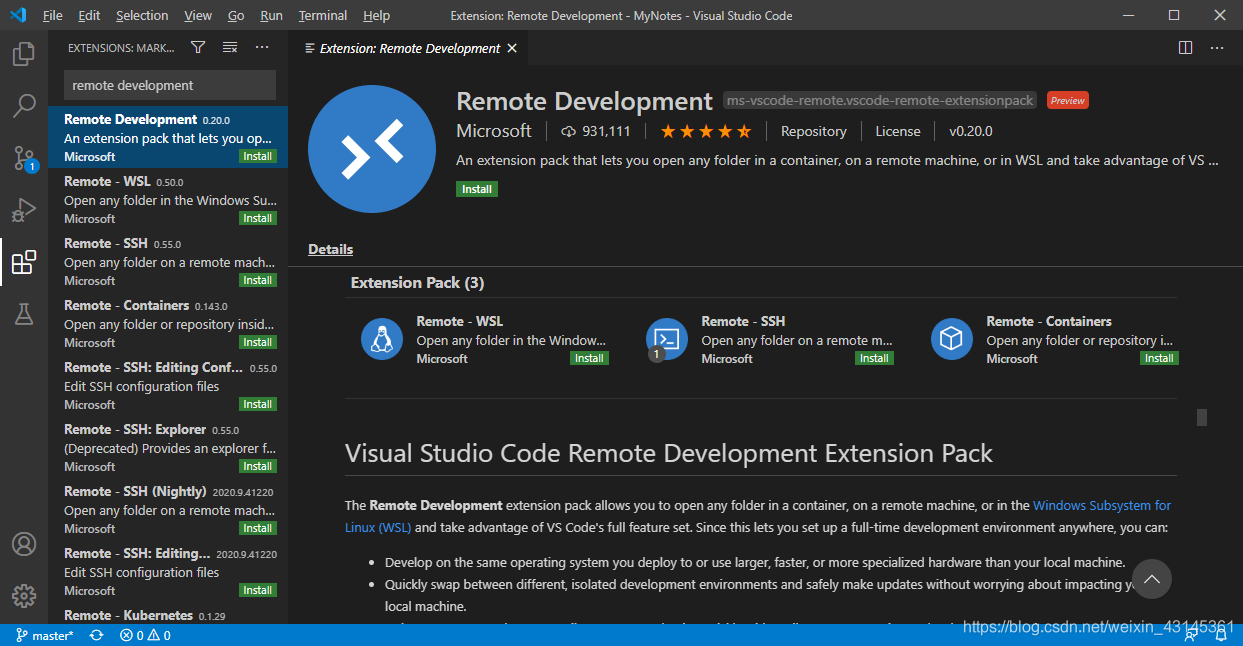This screenshot has height=646, width=1243.
Task: Open errors and warnings in status bar
Action: pyautogui.click(x=145, y=635)
